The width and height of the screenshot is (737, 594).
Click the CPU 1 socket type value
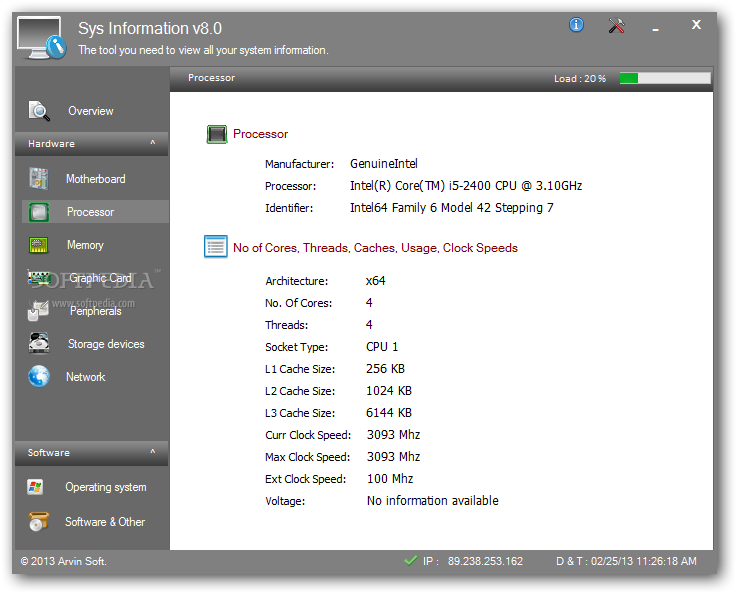click(x=382, y=347)
